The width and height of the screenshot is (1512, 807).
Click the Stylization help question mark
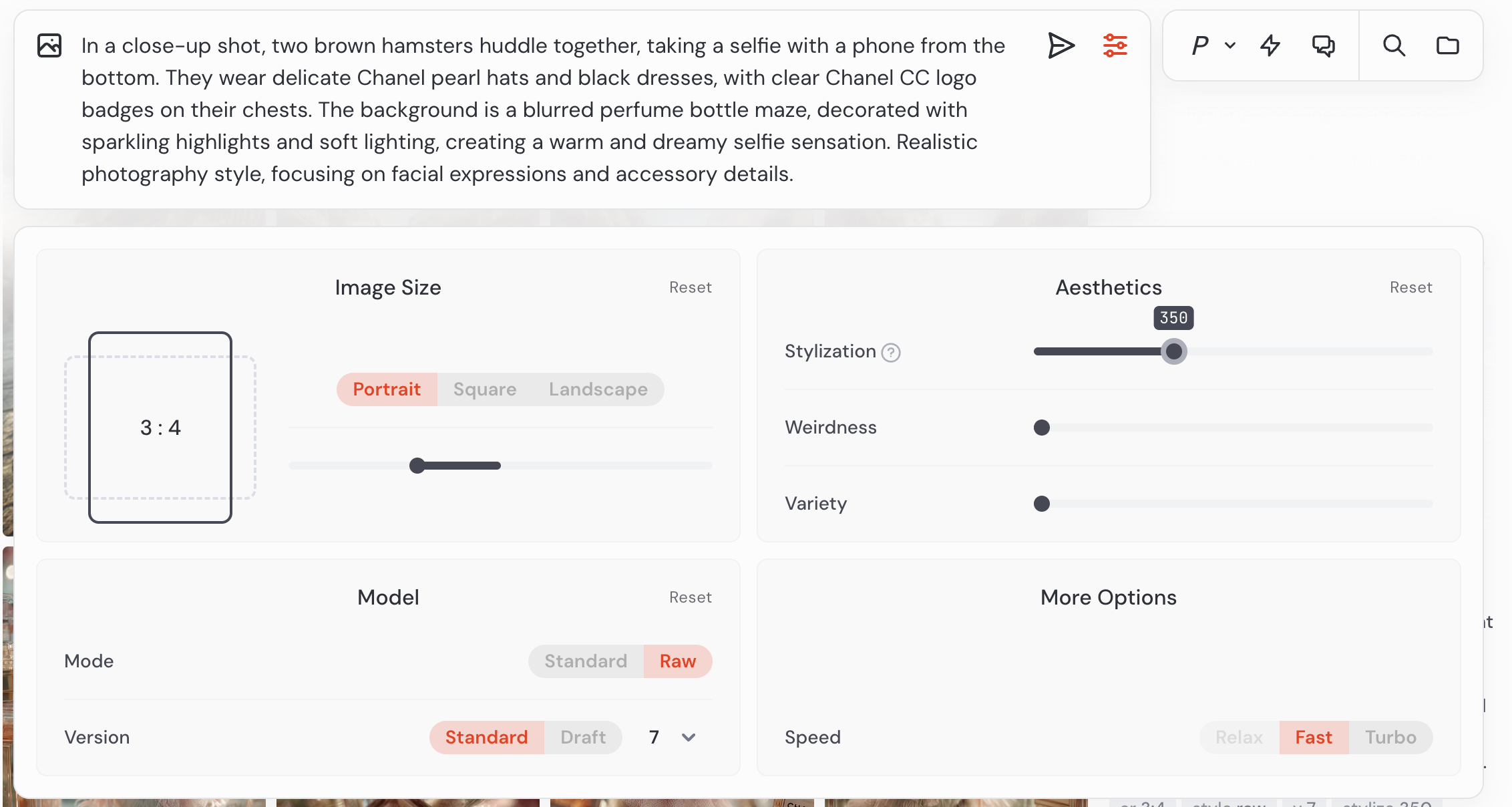892,352
